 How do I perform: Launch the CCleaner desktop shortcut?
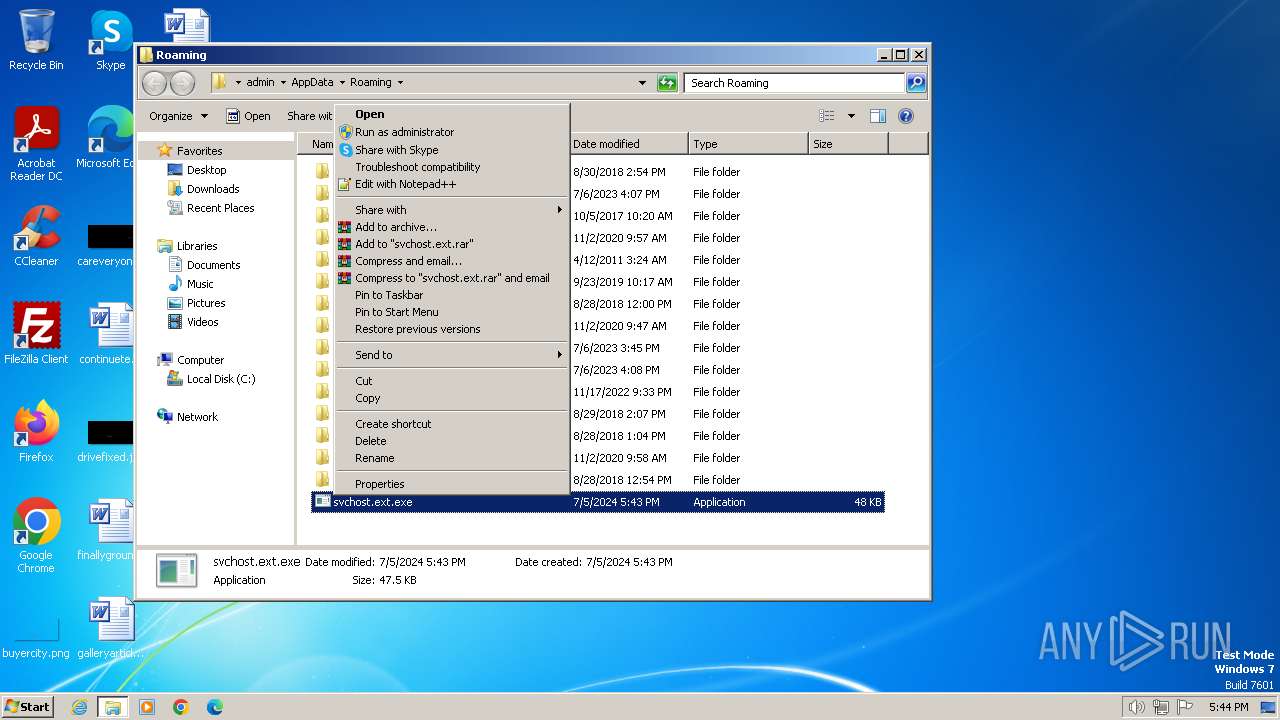point(36,236)
